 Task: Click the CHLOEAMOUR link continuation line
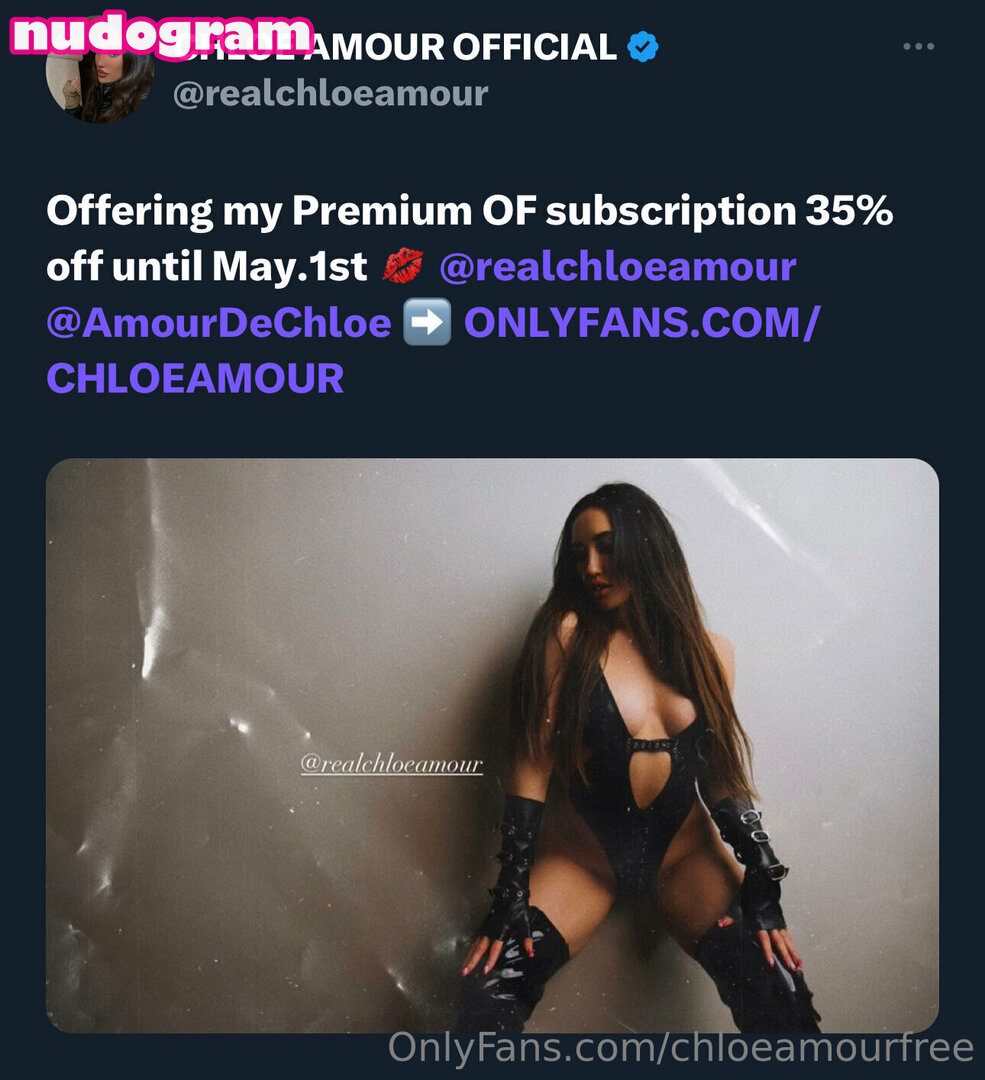pyautogui.click(x=195, y=378)
